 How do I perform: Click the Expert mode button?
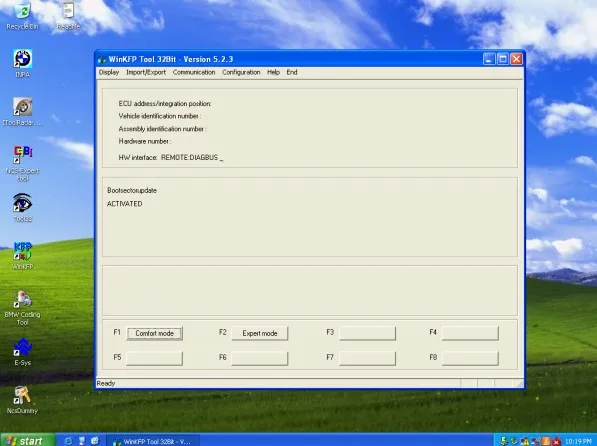pyautogui.click(x=260, y=333)
